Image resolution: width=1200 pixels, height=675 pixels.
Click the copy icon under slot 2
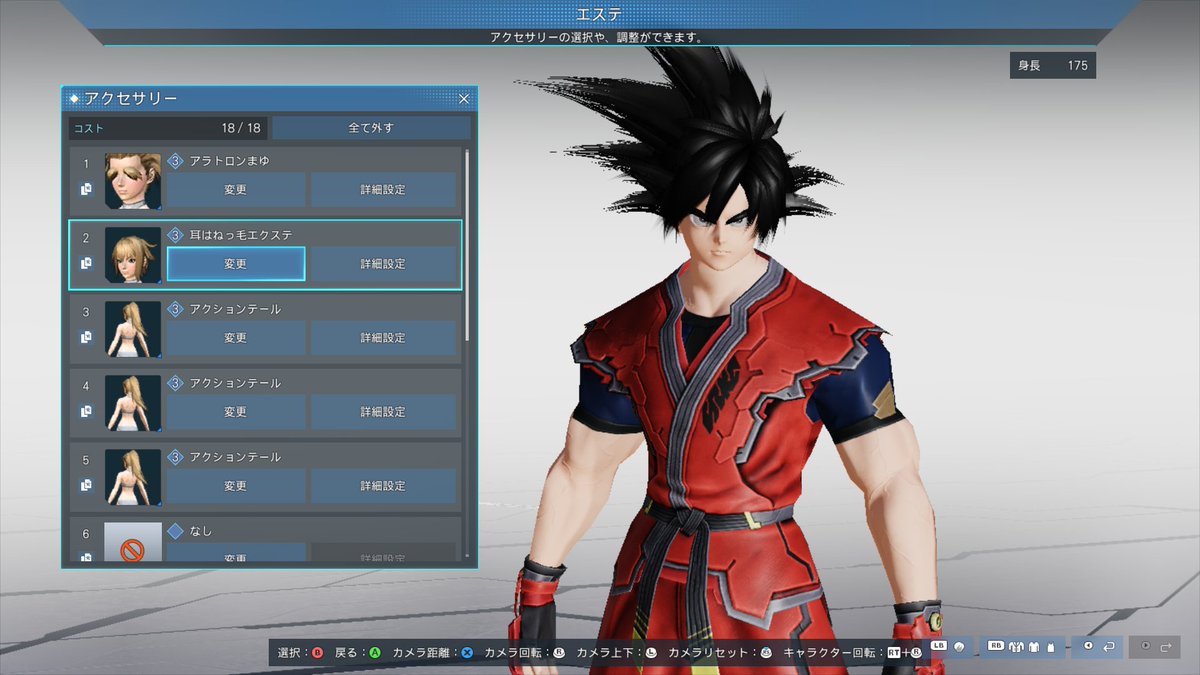[86, 263]
